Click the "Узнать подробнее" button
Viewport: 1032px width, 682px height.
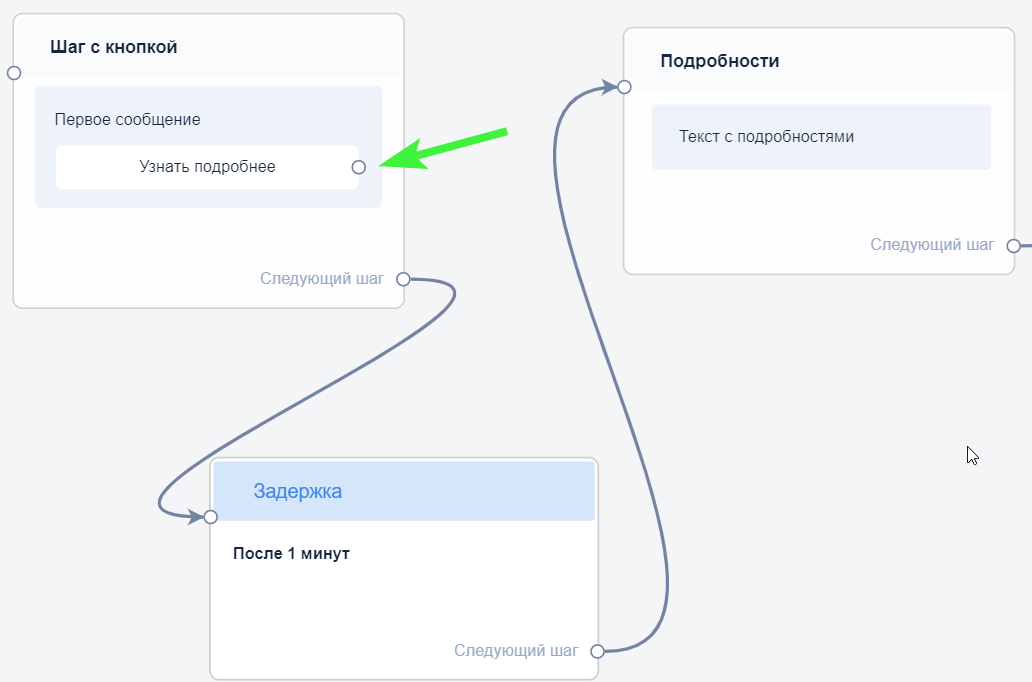click(x=207, y=167)
